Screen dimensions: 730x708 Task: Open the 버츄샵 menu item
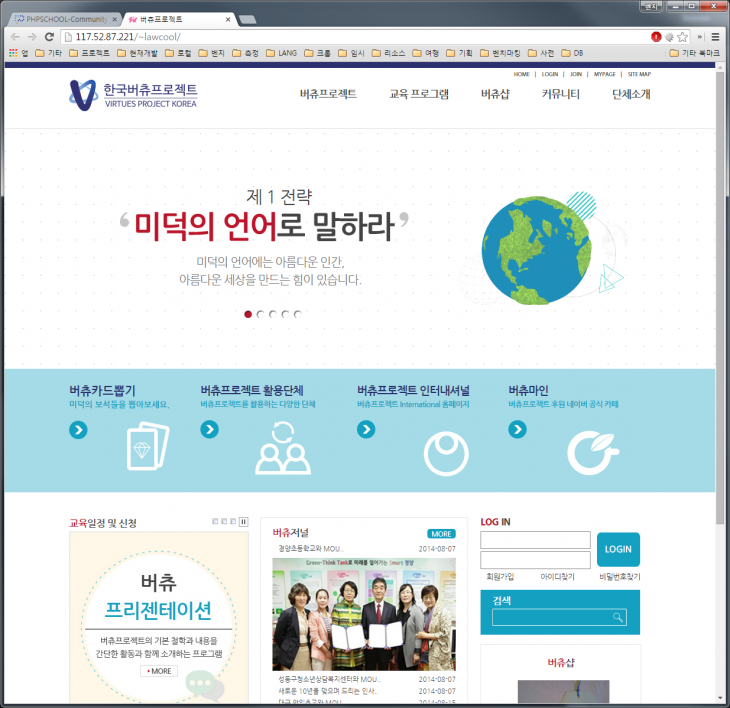pos(495,94)
